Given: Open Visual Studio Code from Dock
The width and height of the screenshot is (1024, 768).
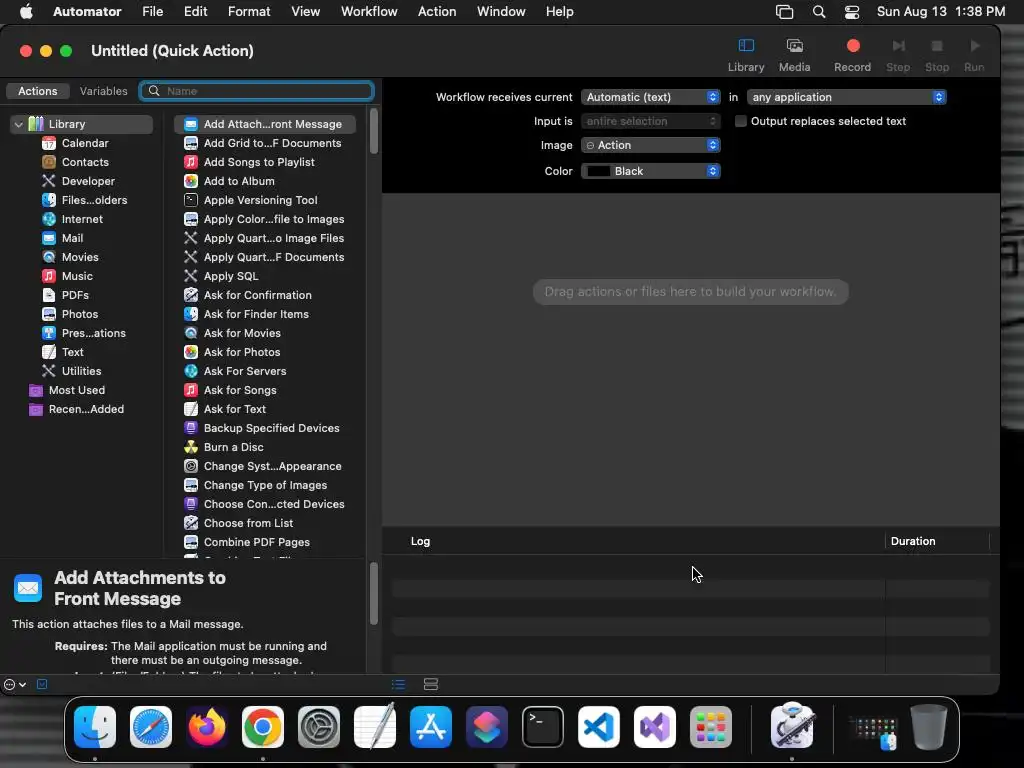Looking at the screenshot, I should coord(599,727).
